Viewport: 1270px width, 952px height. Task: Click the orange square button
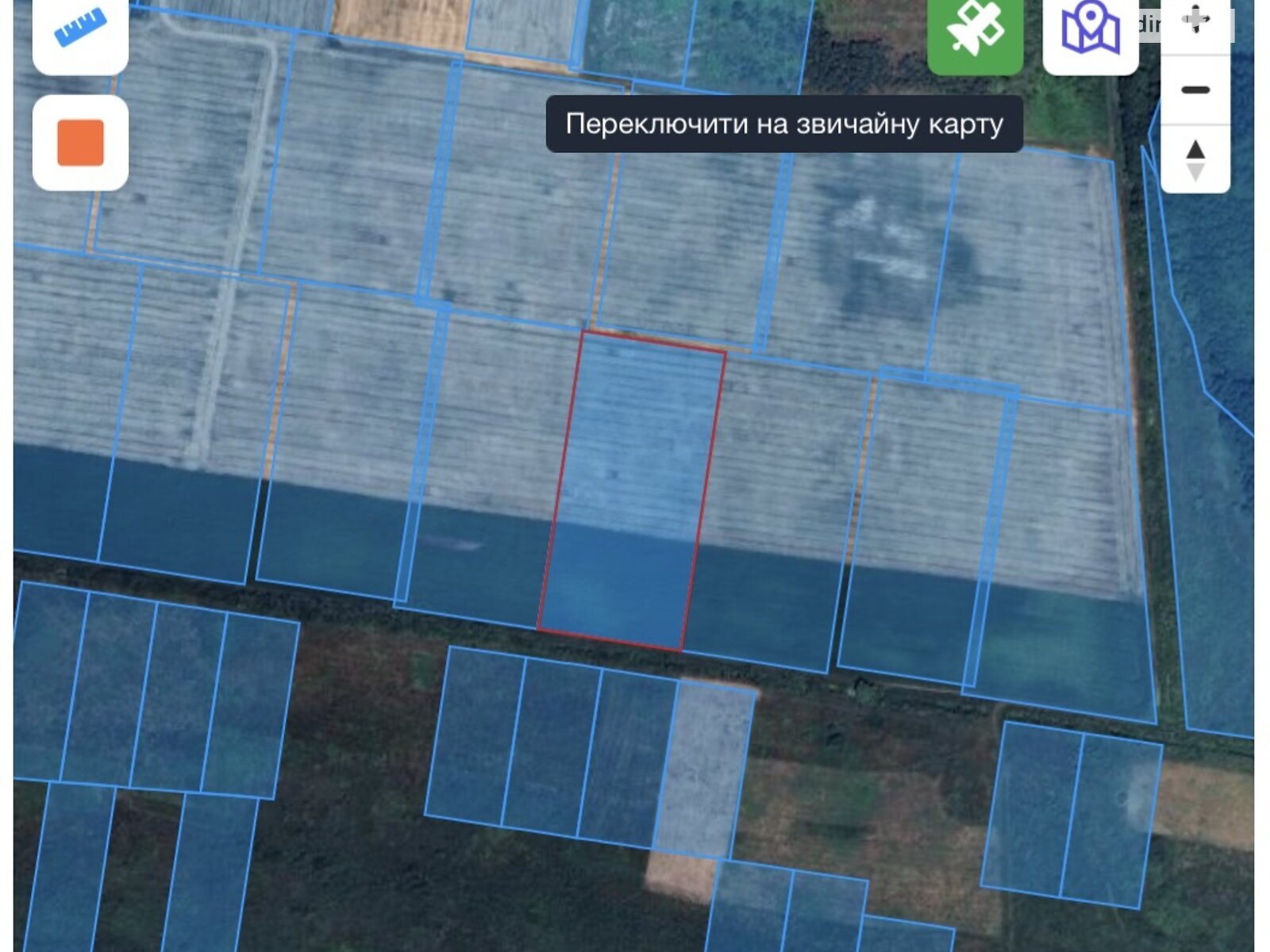(x=80, y=143)
